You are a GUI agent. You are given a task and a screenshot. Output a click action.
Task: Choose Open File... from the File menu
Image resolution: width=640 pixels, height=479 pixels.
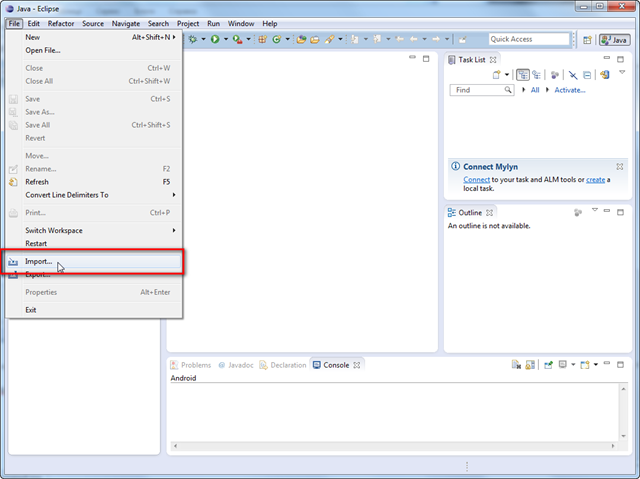point(94,50)
